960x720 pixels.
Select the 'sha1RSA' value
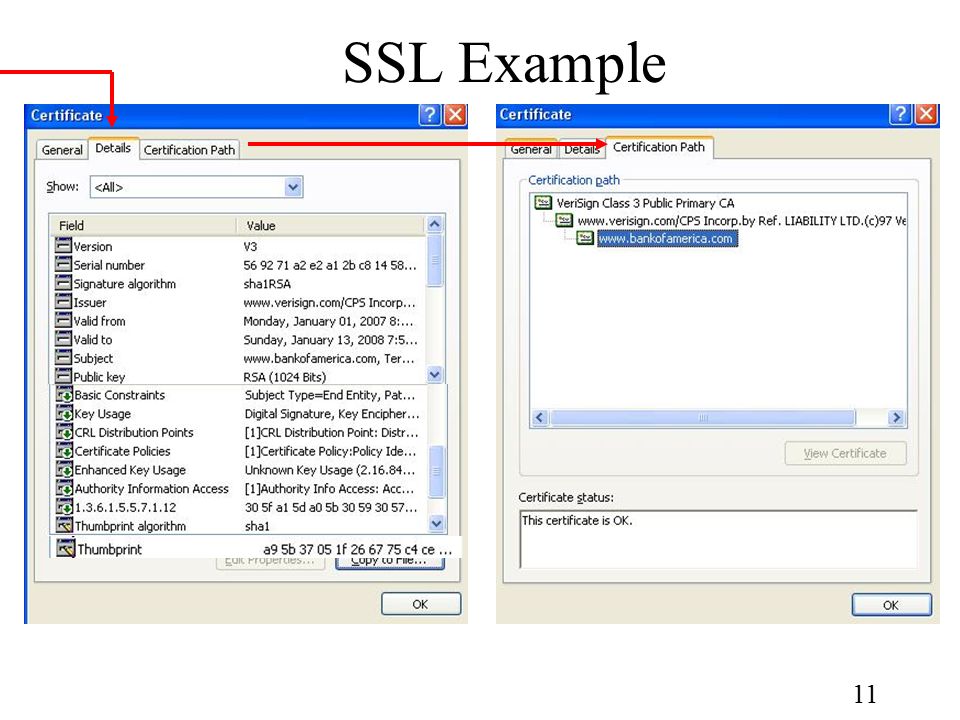pyautogui.click(x=267, y=283)
